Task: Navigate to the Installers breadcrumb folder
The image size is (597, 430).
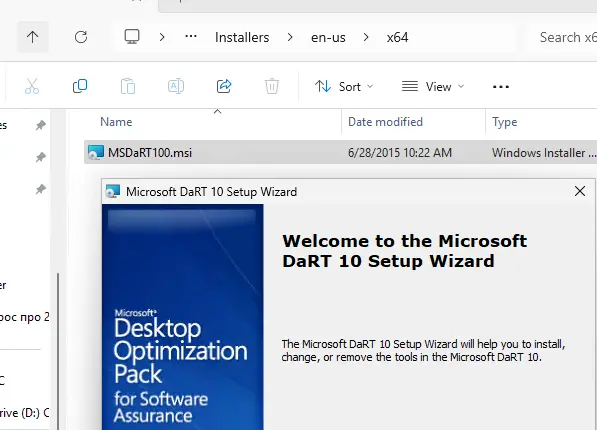Action: (x=242, y=37)
